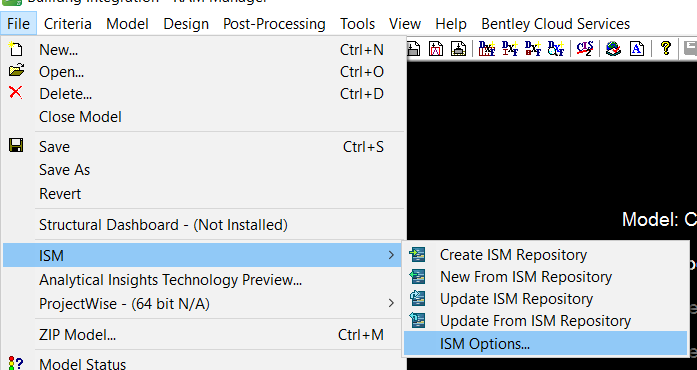This screenshot has width=697, height=370.
Task: Choose Delete... from the File menu
Action: click(204, 94)
